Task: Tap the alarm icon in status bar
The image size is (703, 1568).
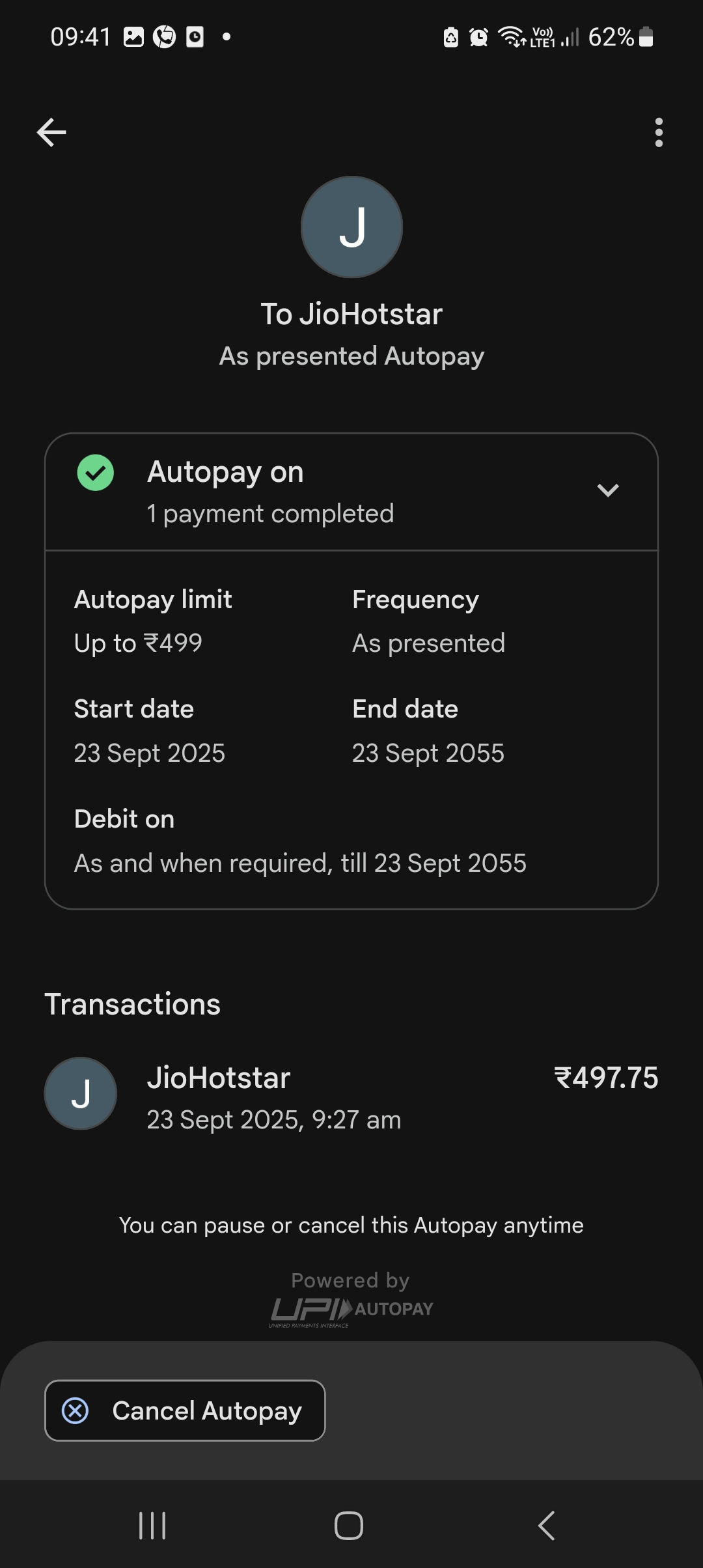Action: [479, 37]
